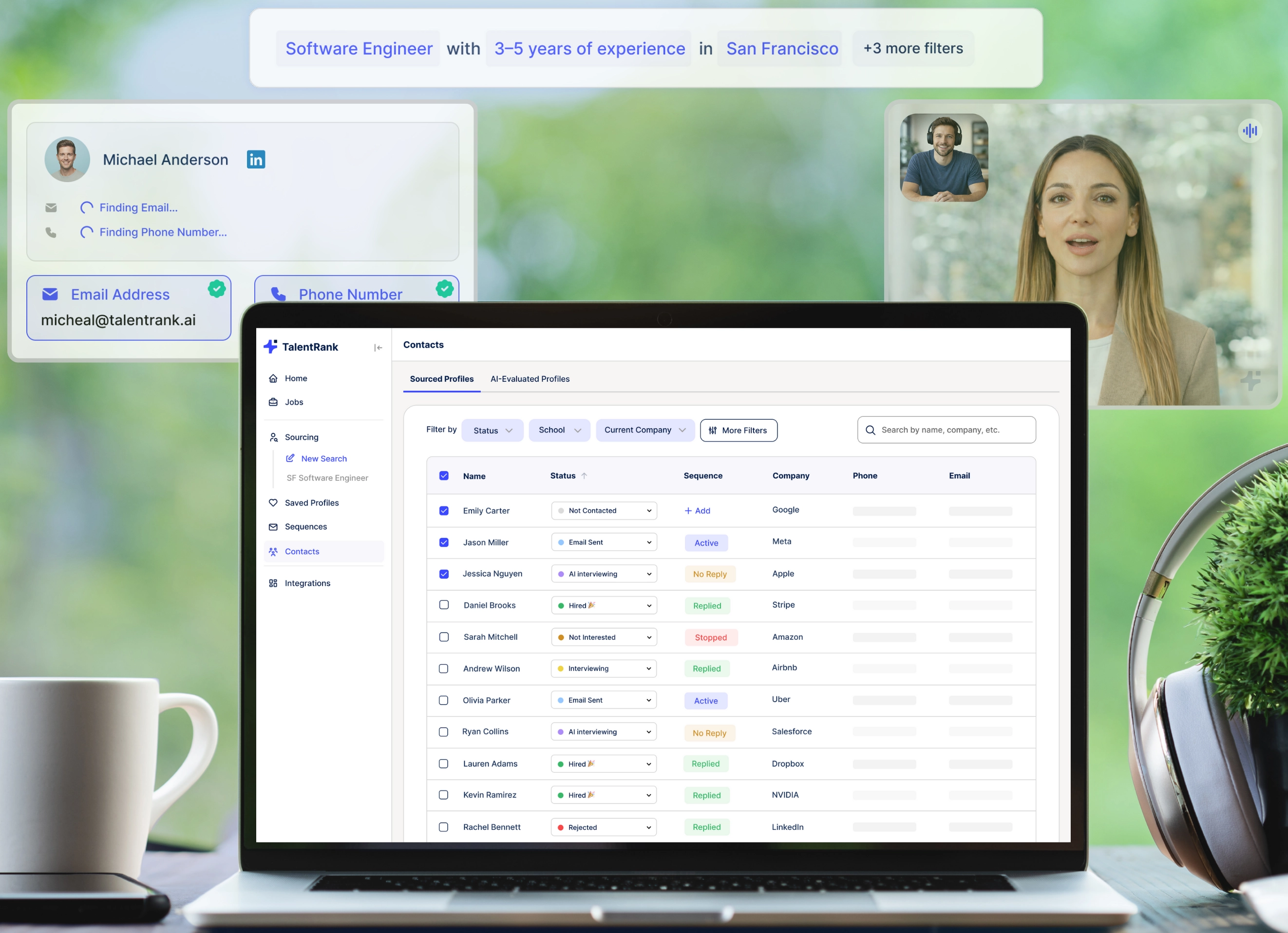Open the Sourcing section
1288x933 pixels.
301,437
